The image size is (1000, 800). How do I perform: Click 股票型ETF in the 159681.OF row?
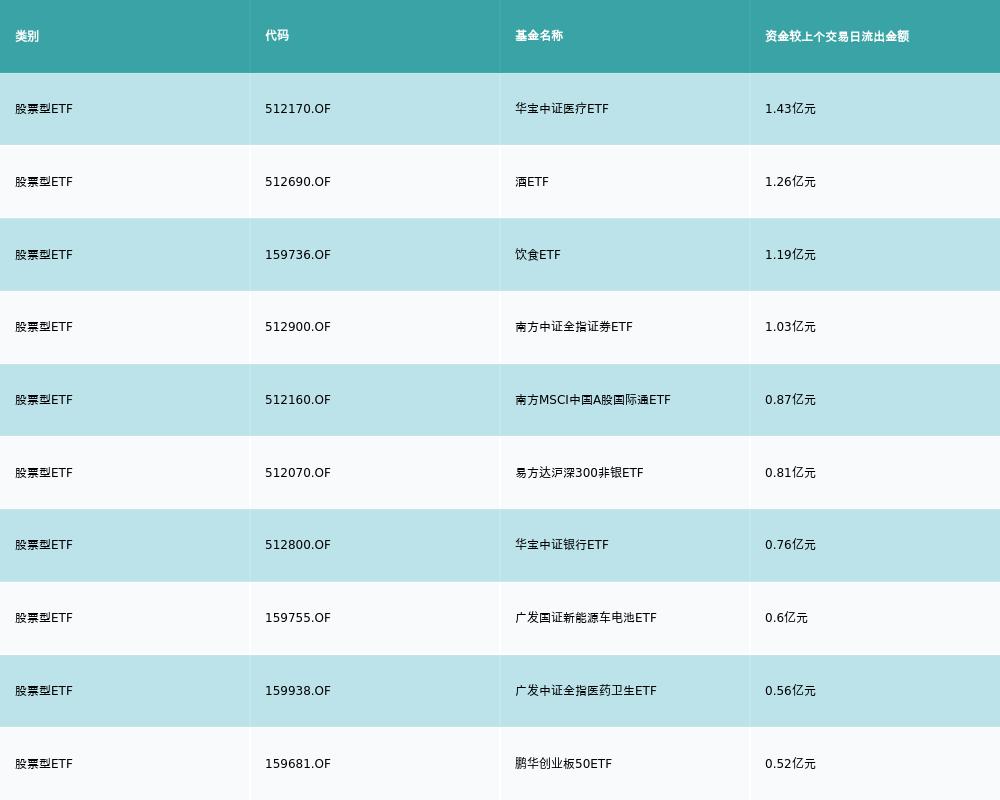(x=44, y=764)
